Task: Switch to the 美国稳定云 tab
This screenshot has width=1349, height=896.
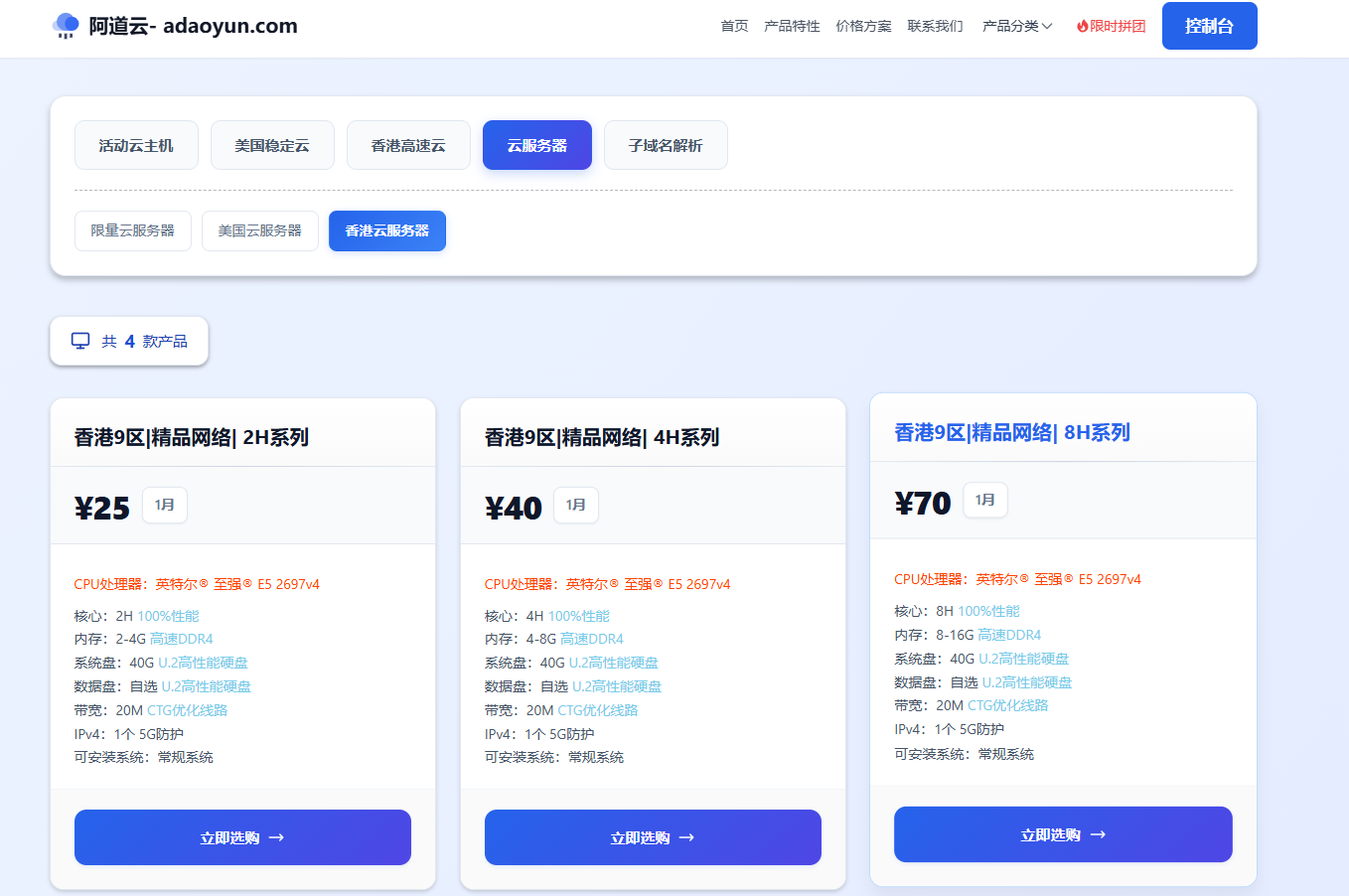Action: (272, 145)
